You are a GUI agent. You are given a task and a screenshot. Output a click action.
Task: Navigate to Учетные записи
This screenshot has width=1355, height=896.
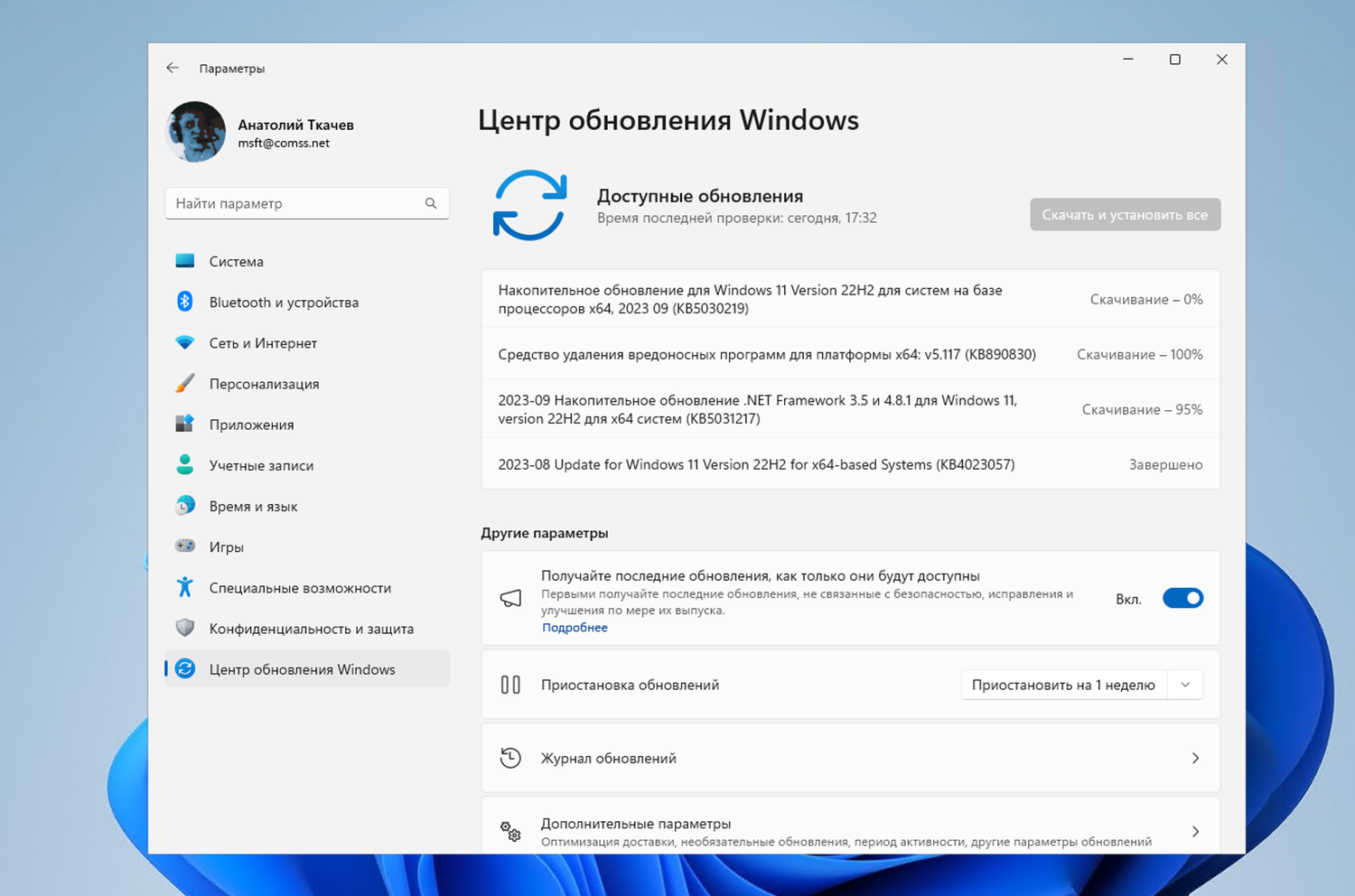click(307, 465)
